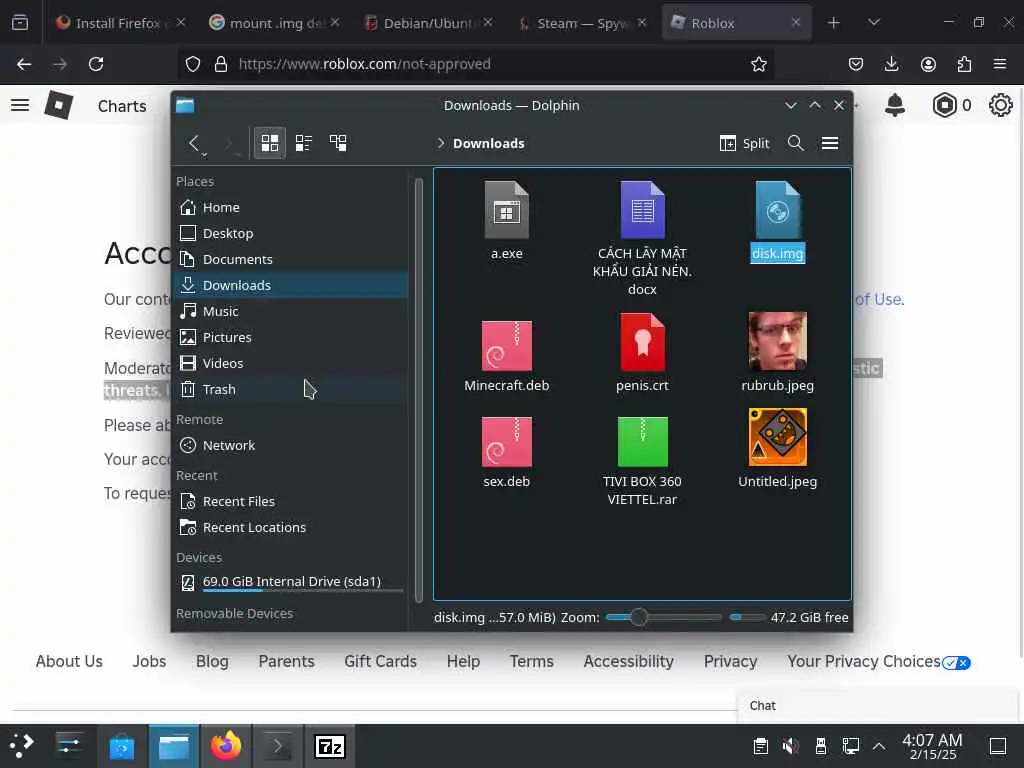Go back in Dolphin navigation history
Screen dimensions: 1024x768
pyautogui.click(x=194, y=143)
